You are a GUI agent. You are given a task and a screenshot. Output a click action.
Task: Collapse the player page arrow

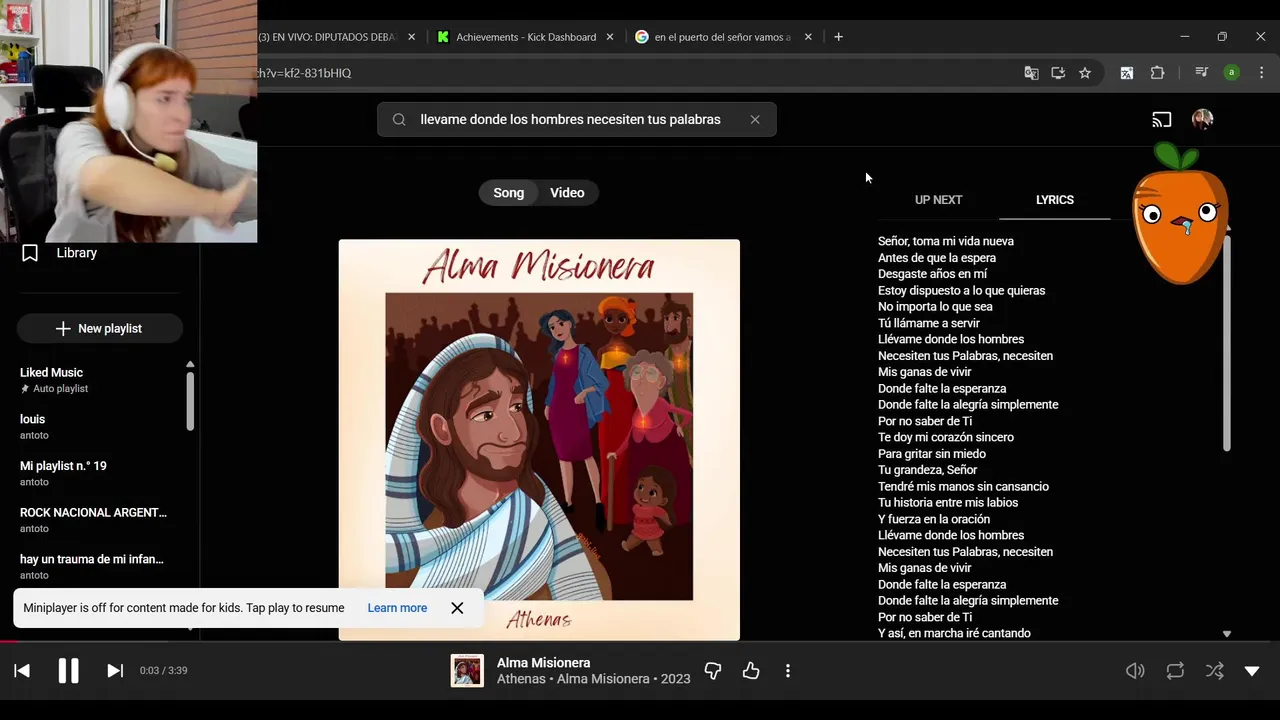(1252, 671)
